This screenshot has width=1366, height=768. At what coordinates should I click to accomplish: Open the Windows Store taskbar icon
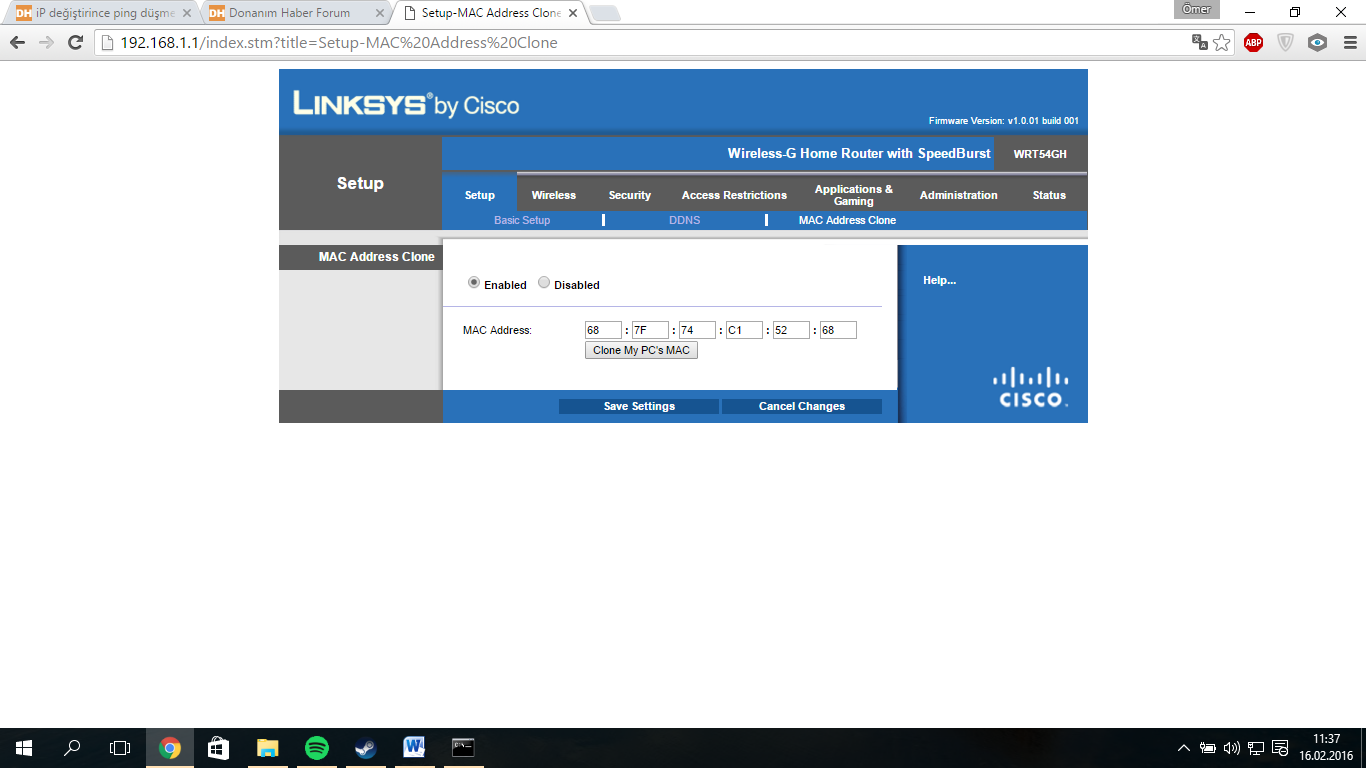pos(218,748)
